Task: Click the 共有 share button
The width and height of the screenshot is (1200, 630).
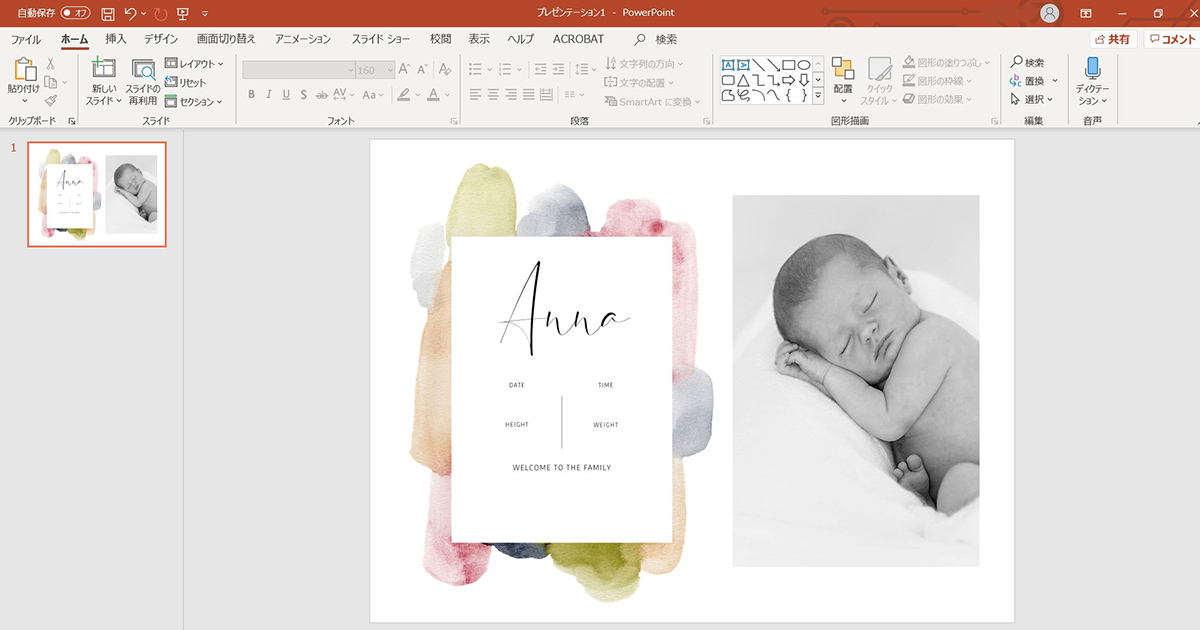Action: coord(1113,39)
